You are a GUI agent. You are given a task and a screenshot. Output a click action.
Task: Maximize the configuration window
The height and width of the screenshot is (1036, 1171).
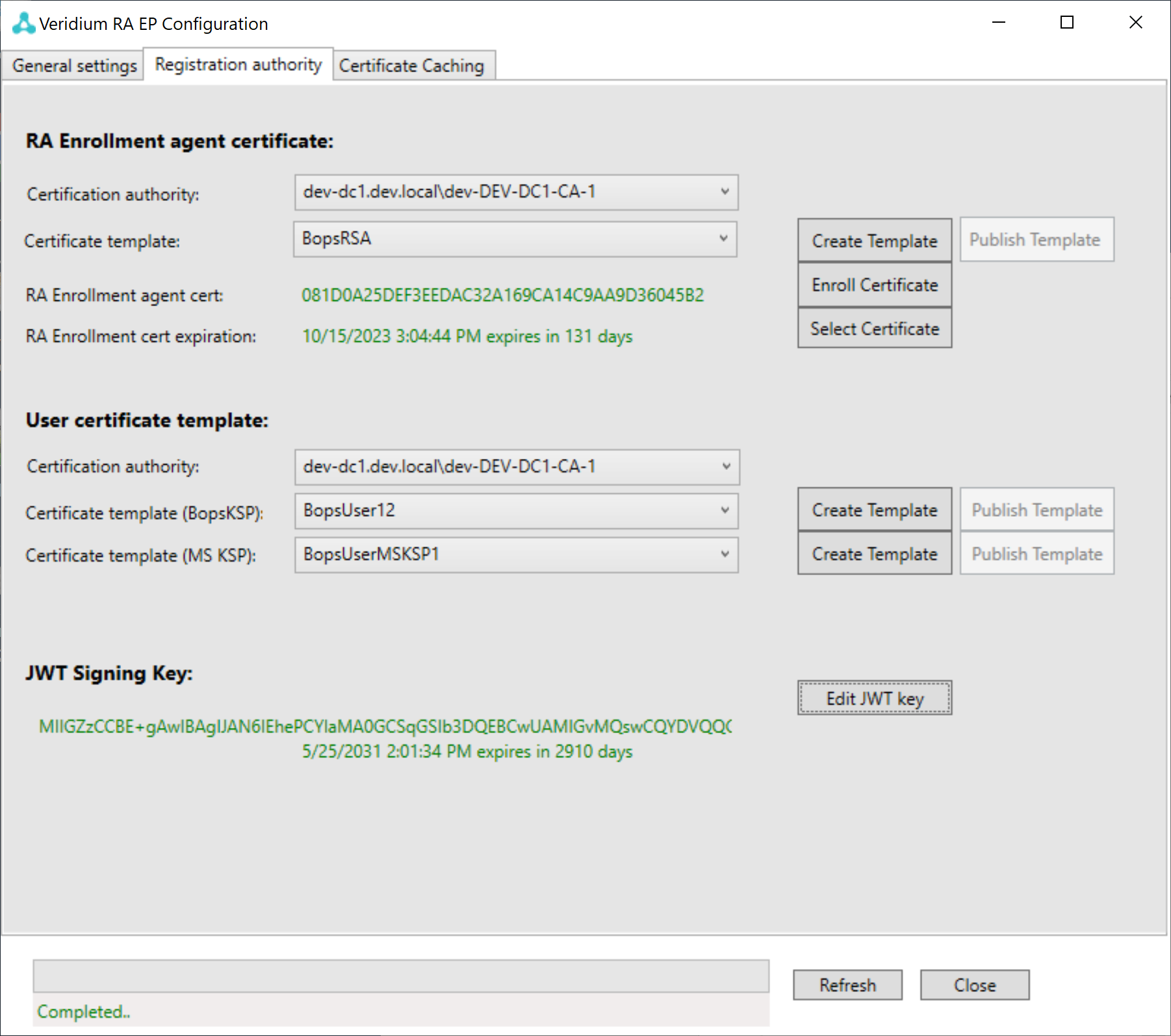(1067, 23)
